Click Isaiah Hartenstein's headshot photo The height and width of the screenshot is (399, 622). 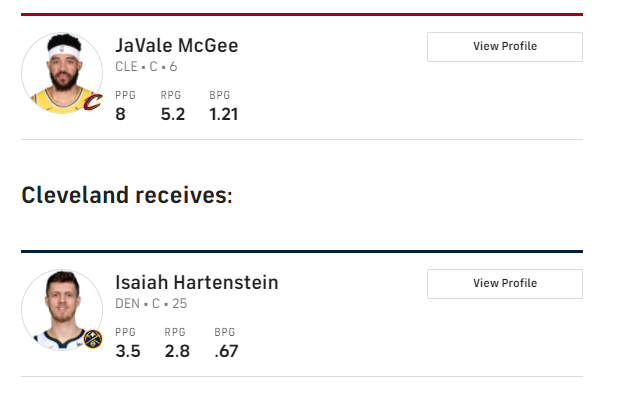(62, 310)
